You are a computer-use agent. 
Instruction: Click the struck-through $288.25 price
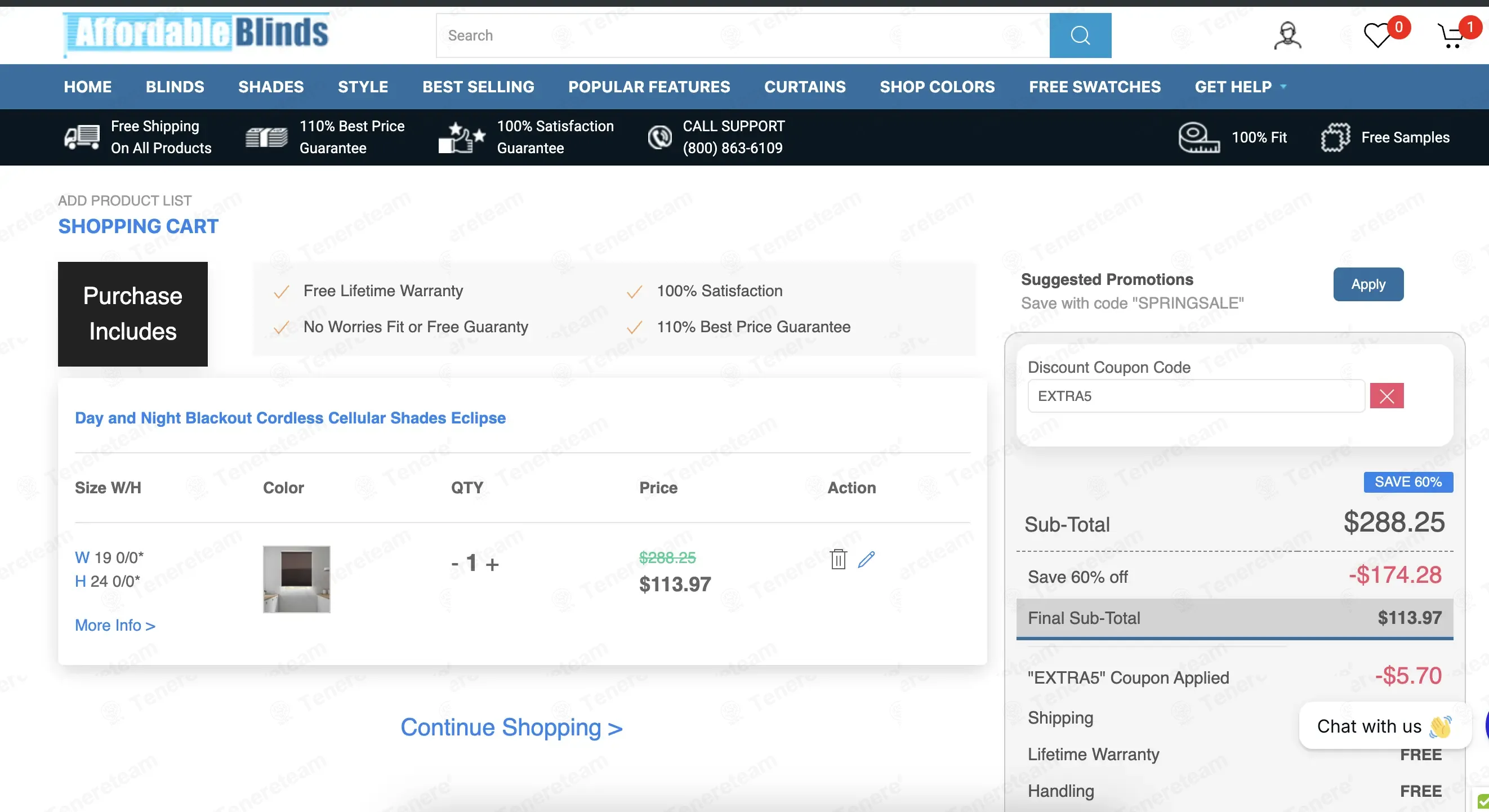pyautogui.click(x=667, y=557)
